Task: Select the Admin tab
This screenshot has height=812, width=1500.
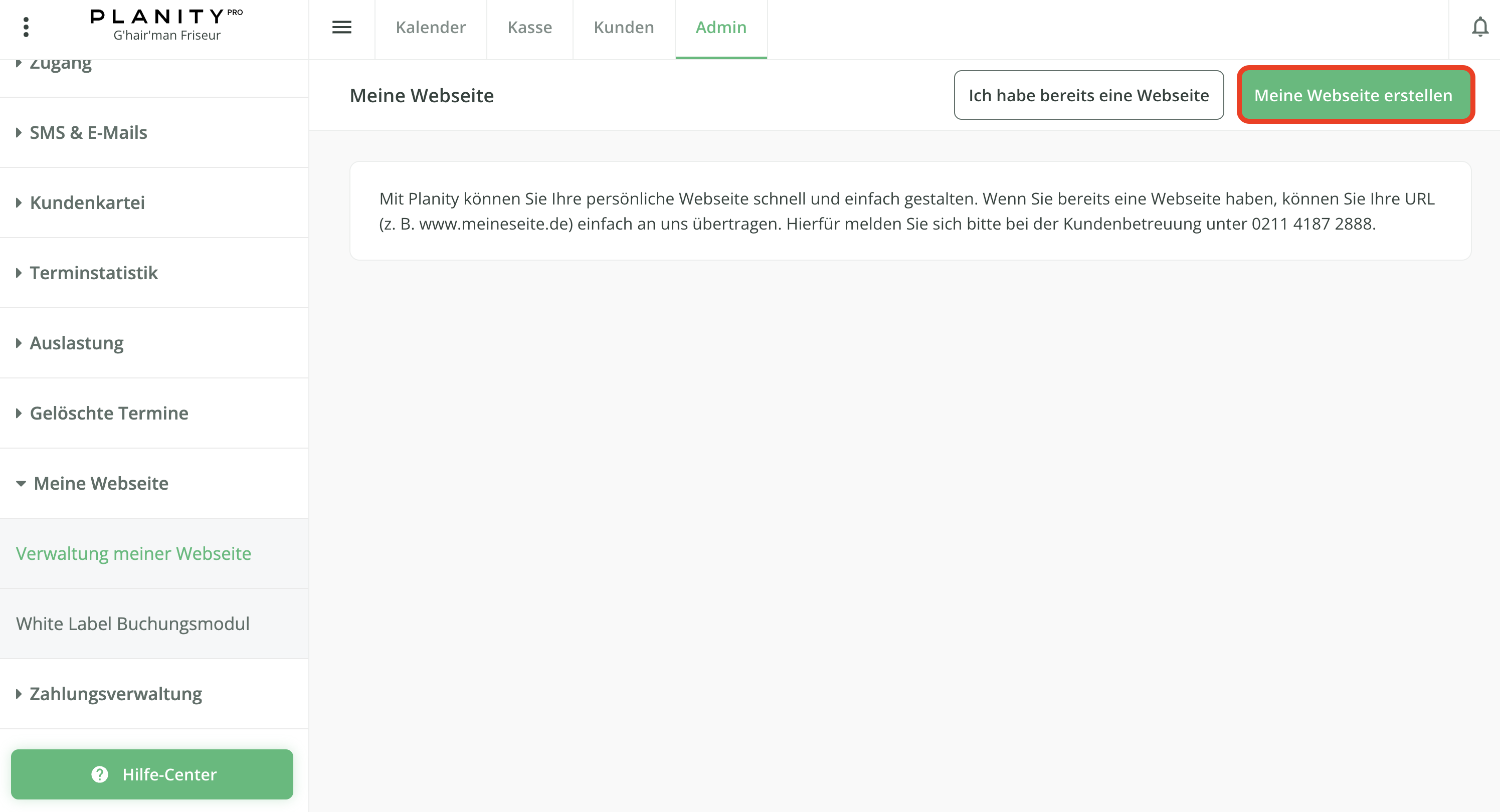Action: click(721, 27)
